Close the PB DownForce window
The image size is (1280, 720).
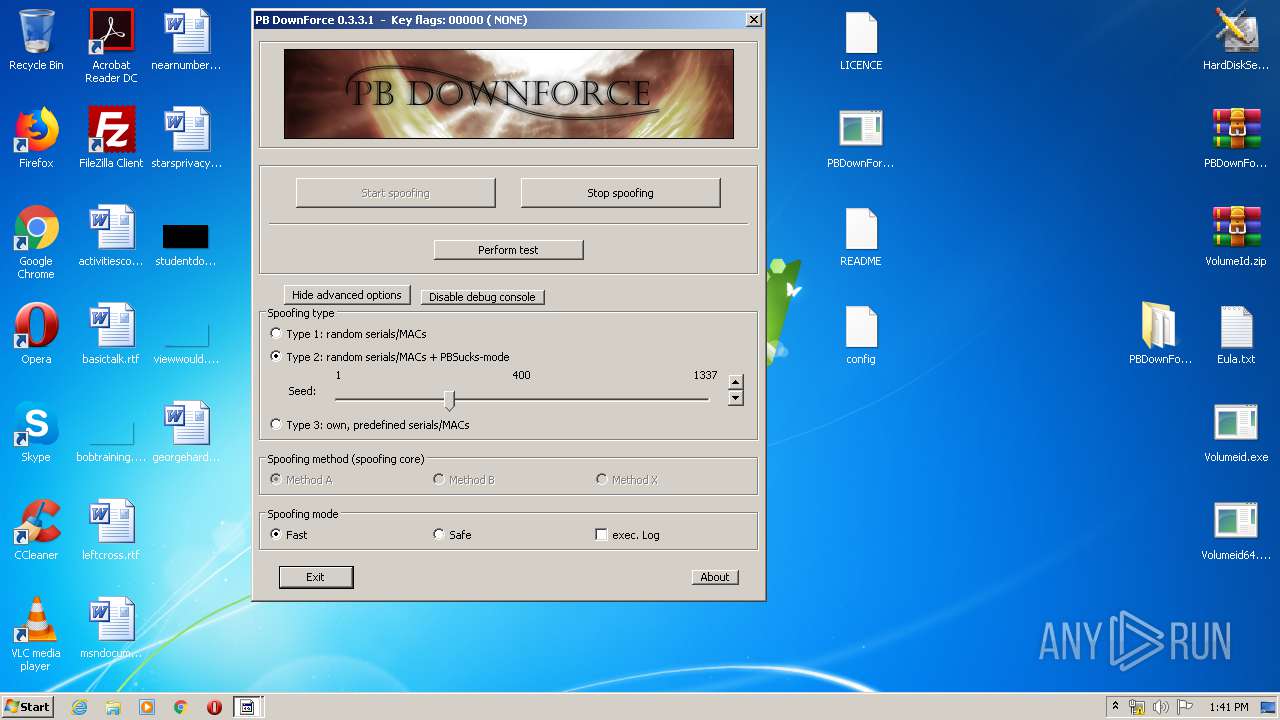pos(753,20)
